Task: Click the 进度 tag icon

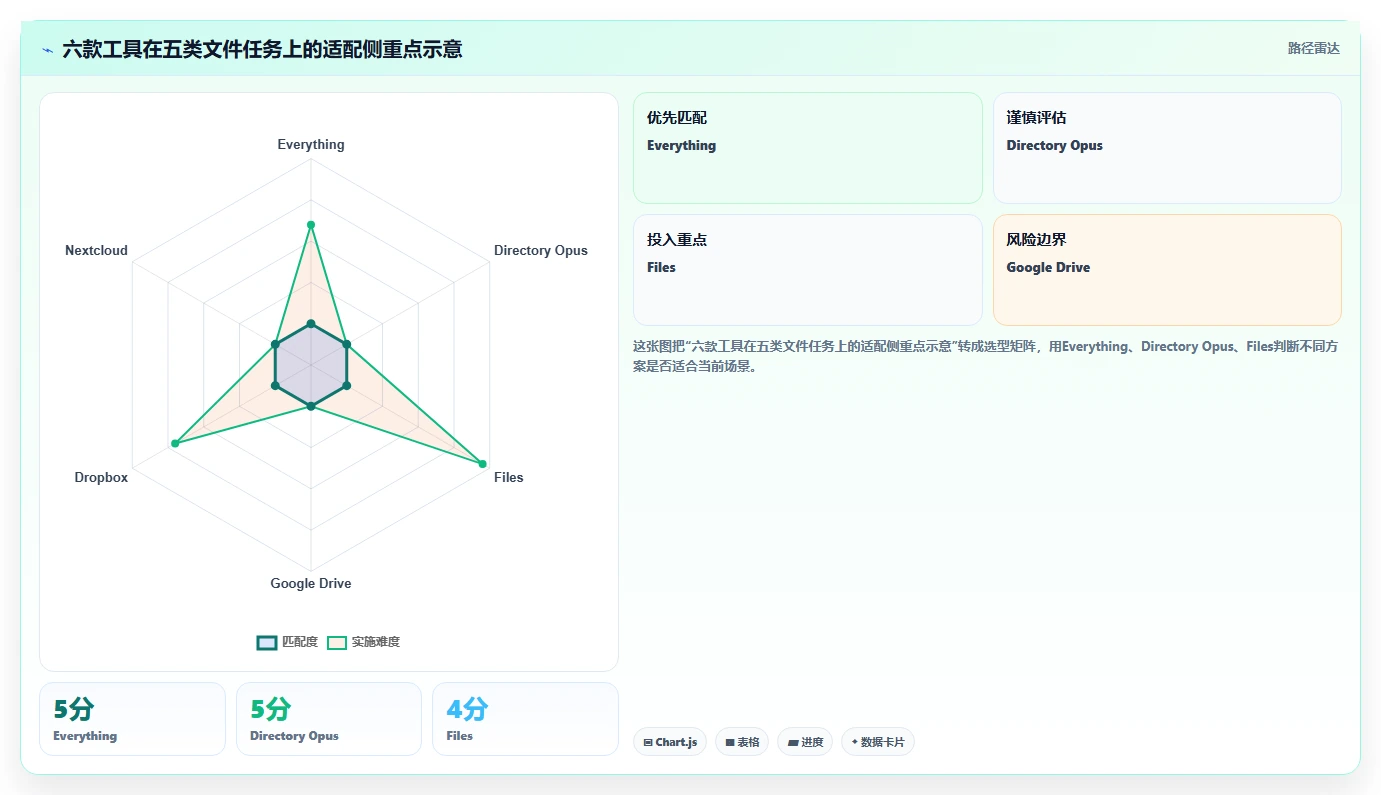Action: [793, 742]
